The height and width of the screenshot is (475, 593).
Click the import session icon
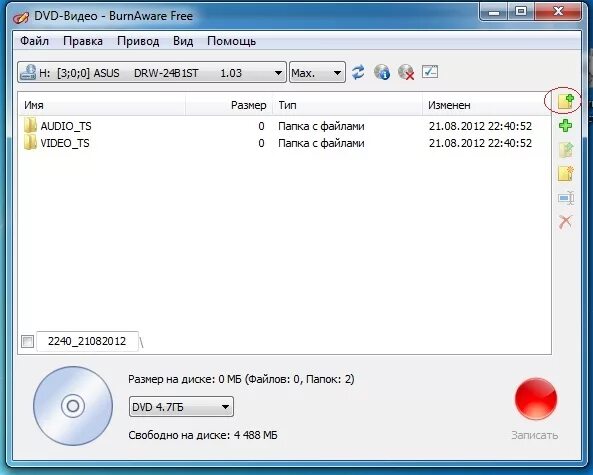566,150
